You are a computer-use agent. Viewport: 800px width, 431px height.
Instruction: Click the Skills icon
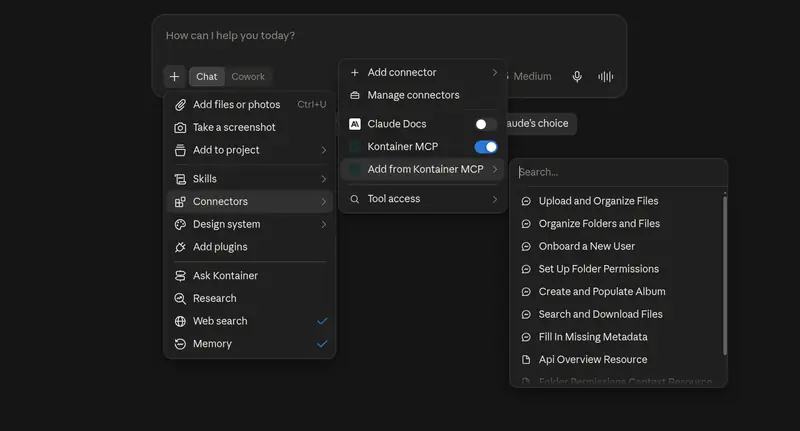click(180, 179)
